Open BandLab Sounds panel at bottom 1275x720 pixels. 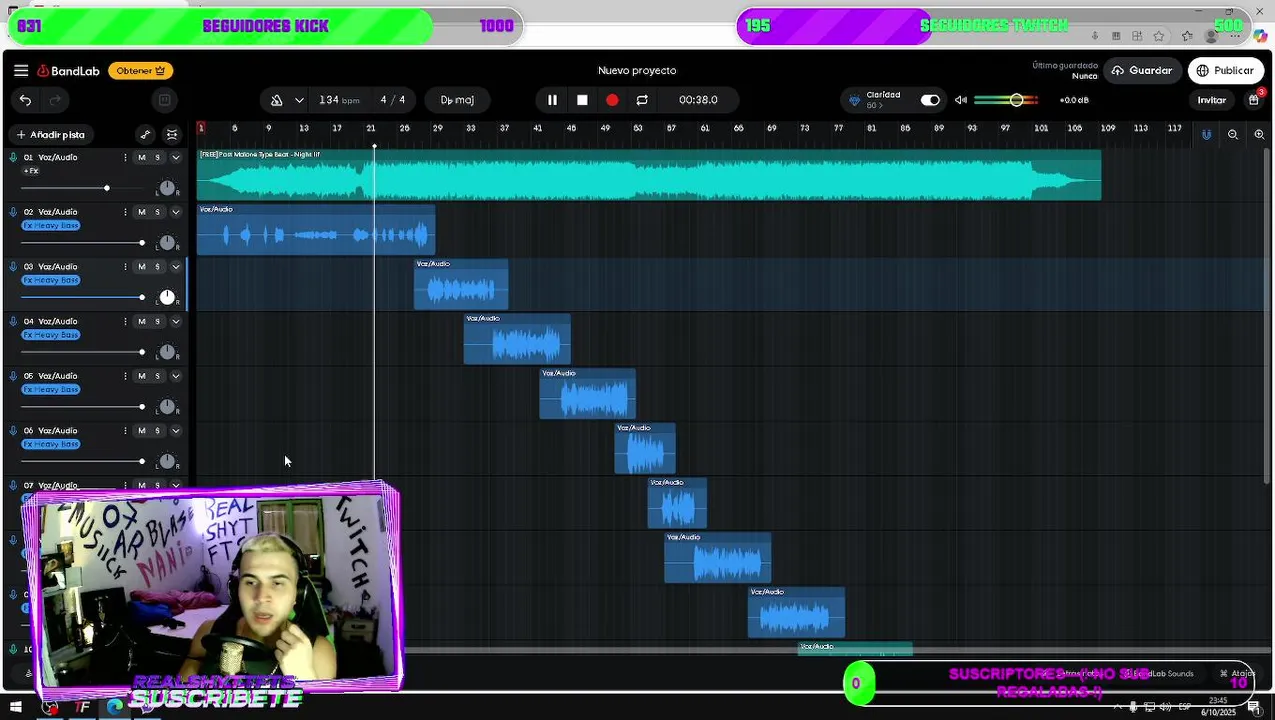pyautogui.click(x=1160, y=673)
